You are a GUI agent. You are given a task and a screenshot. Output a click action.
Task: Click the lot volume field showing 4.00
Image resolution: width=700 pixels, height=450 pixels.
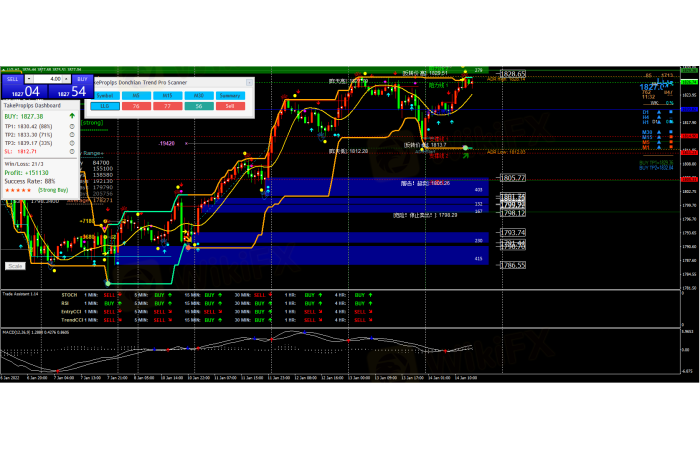tap(52, 77)
